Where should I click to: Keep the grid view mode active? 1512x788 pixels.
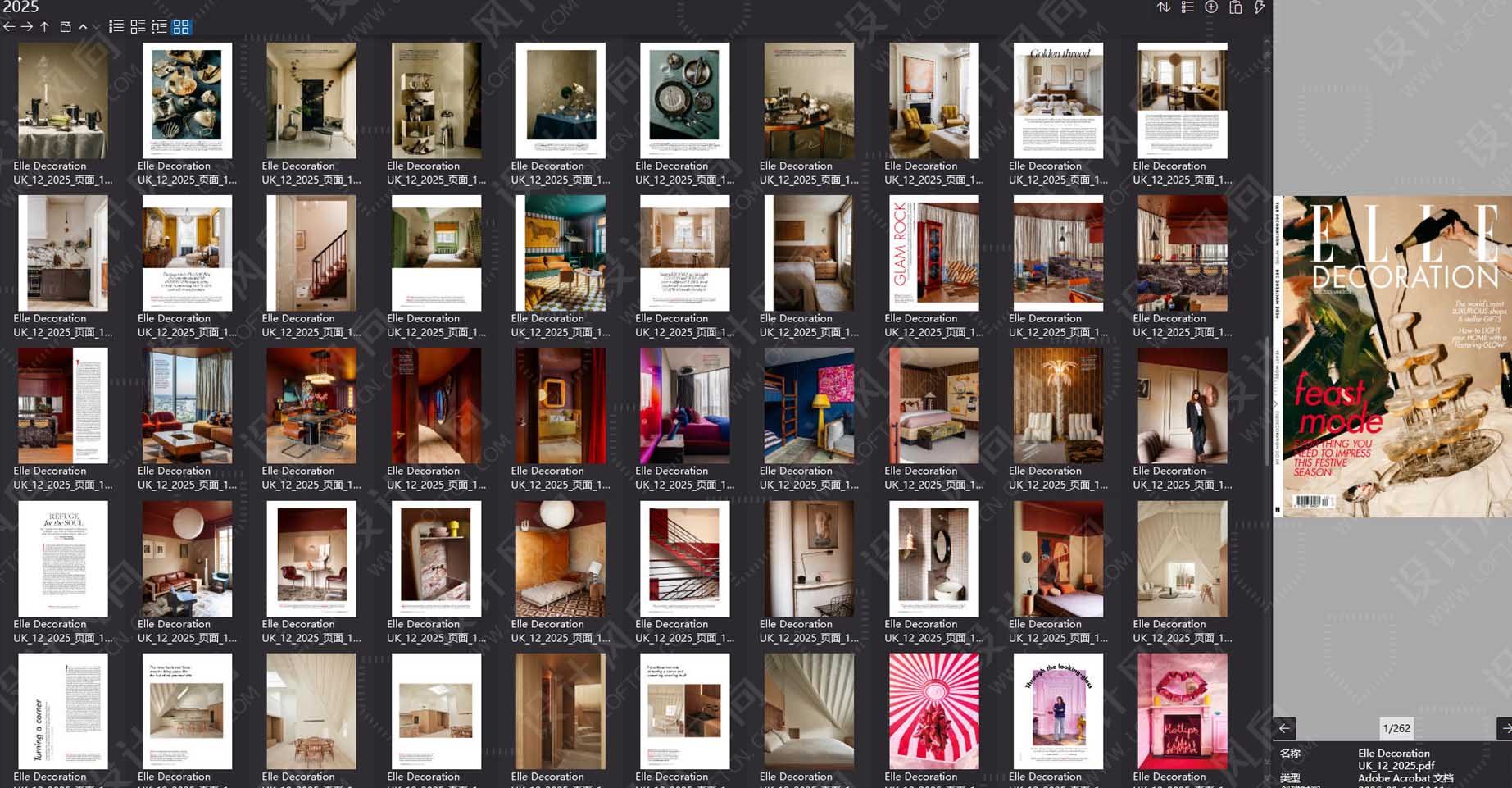pos(180,27)
